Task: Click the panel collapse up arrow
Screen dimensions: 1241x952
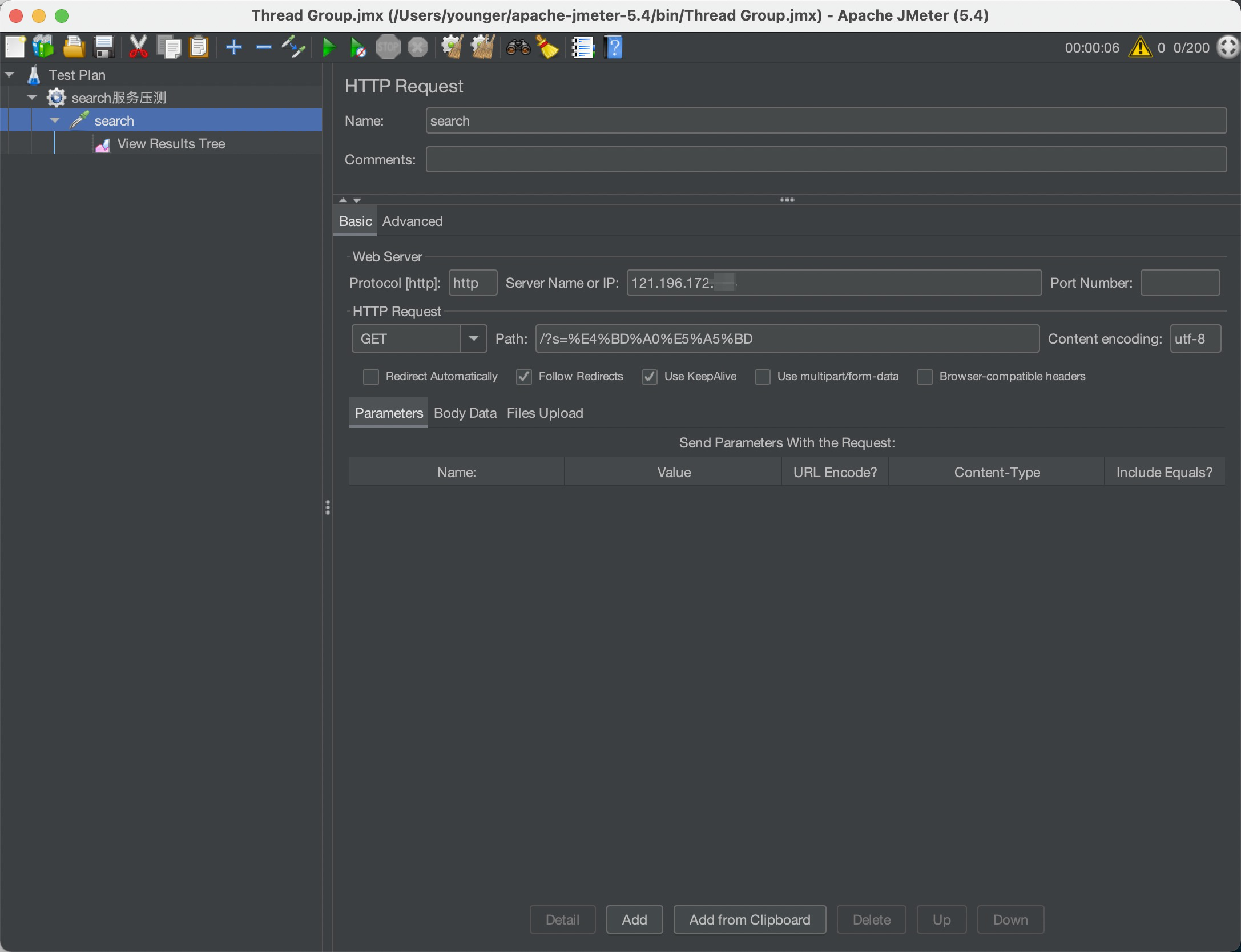Action: (x=343, y=200)
